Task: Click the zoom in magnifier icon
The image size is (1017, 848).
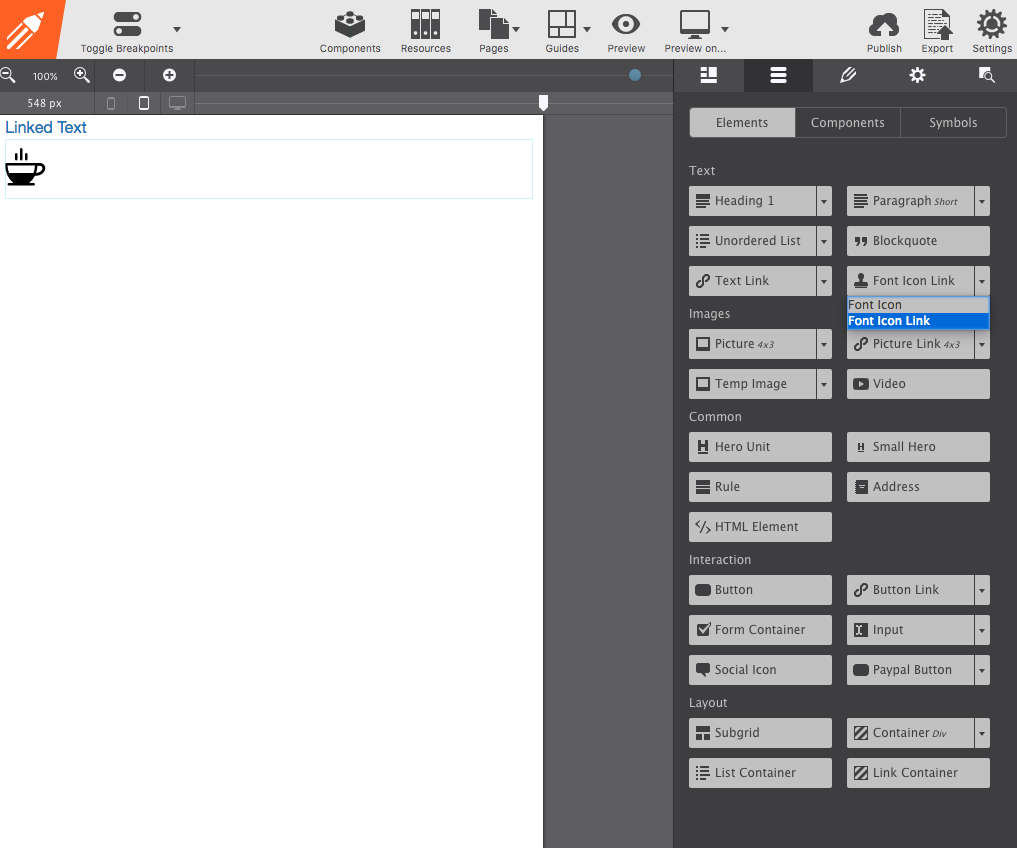Action: tap(81, 75)
